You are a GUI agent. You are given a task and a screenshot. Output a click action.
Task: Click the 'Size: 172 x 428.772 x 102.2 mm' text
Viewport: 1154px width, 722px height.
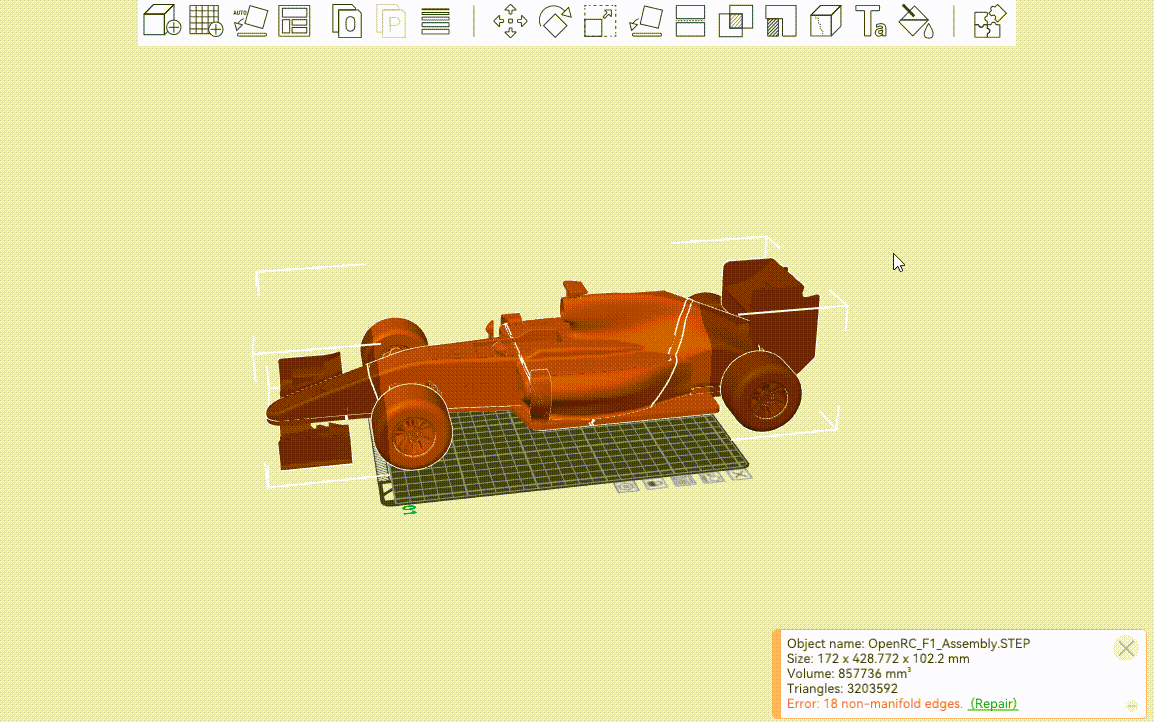(x=878, y=659)
